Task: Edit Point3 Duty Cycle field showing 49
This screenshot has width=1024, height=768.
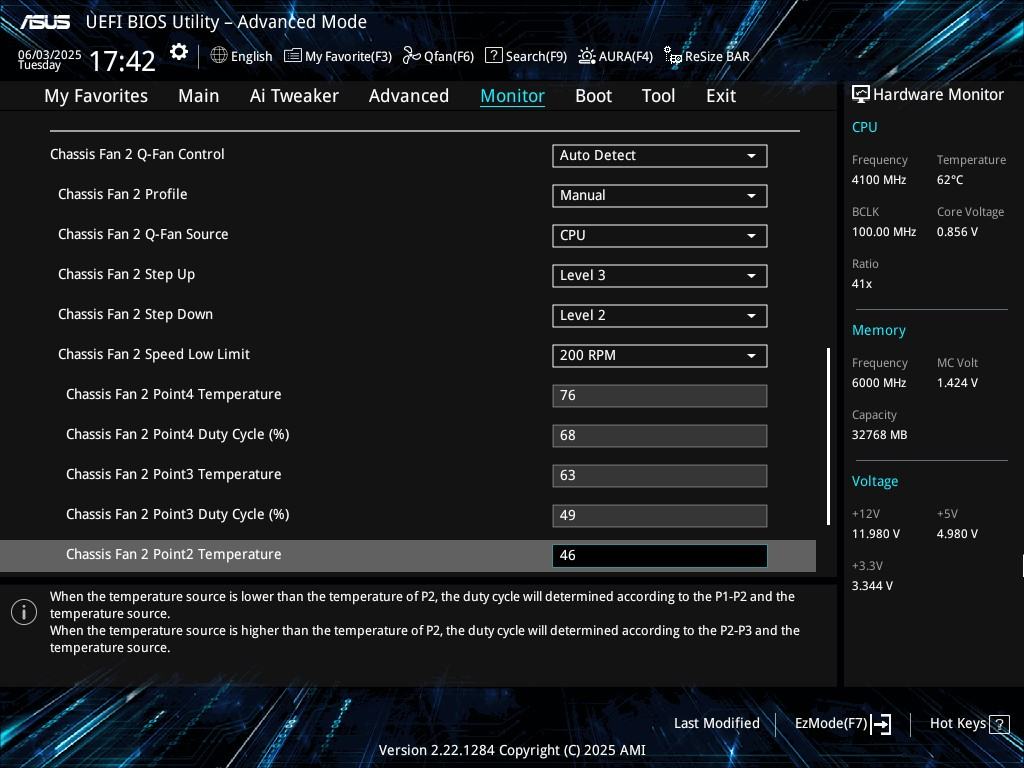Action: (660, 516)
